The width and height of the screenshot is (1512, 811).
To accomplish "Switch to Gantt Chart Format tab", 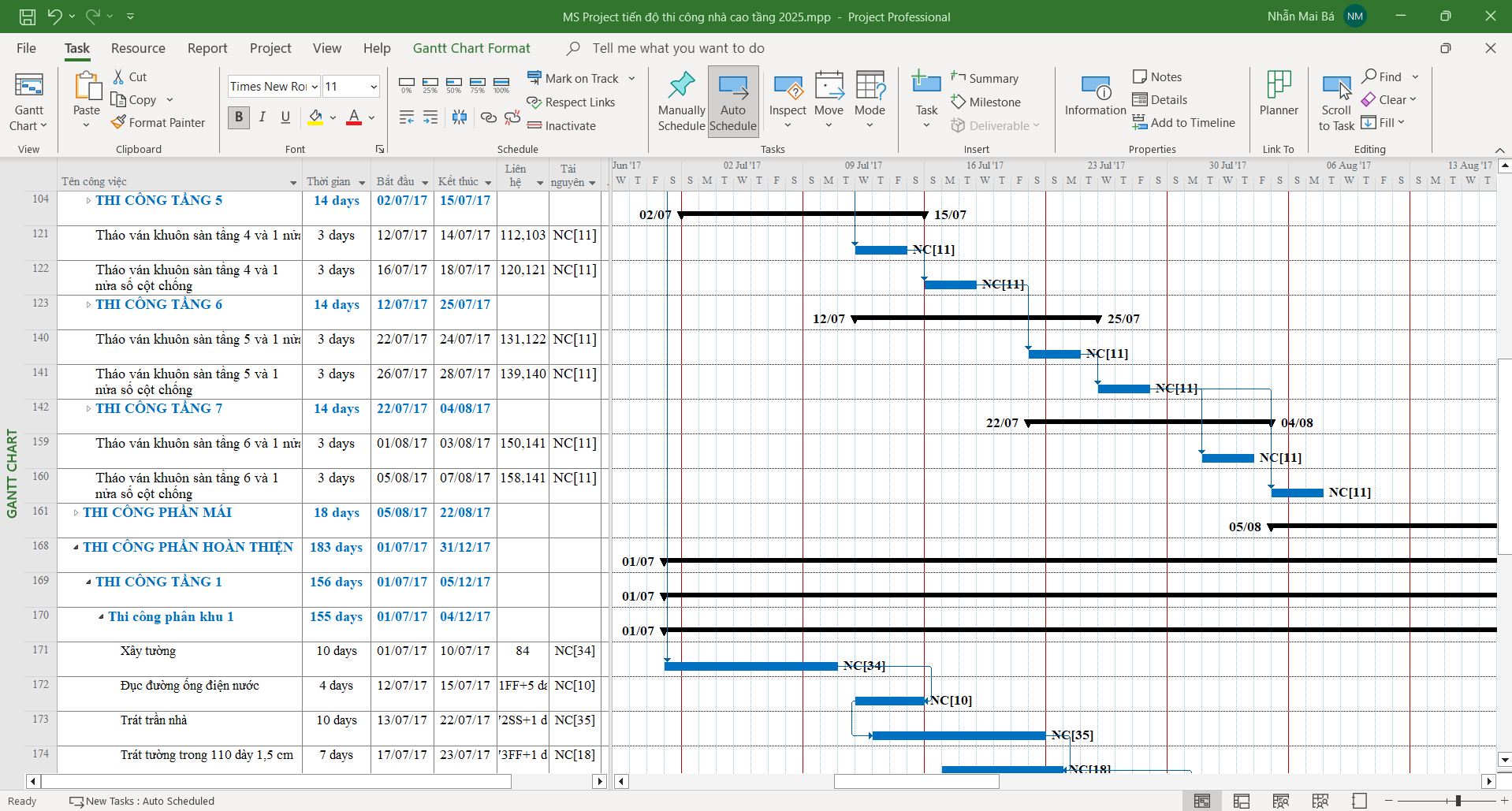I will pos(471,48).
